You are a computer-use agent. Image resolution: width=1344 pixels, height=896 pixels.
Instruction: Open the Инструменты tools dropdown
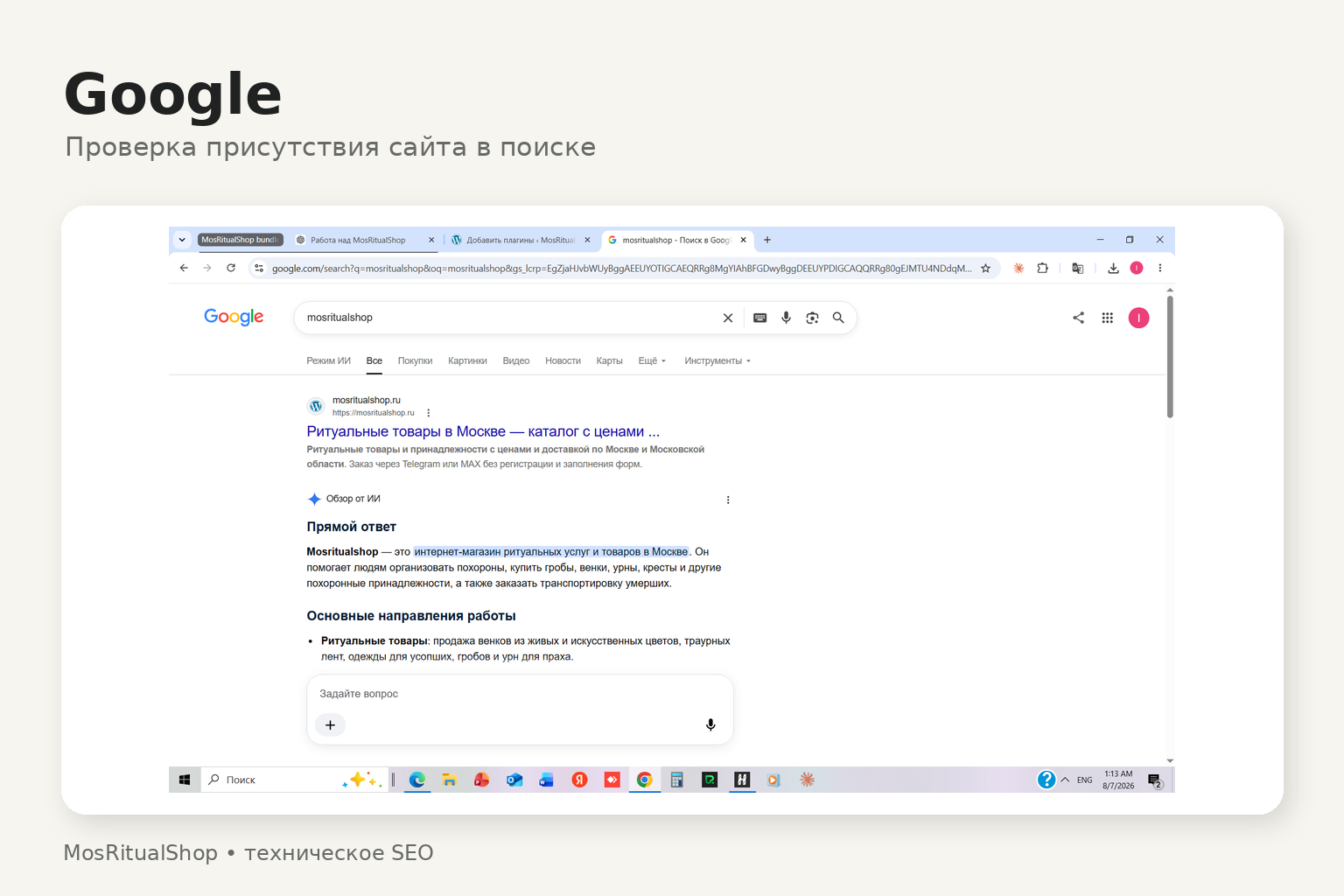point(717,360)
